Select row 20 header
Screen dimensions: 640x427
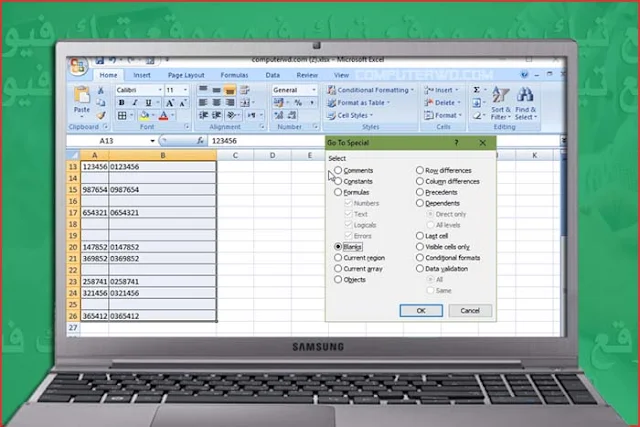[73, 247]
